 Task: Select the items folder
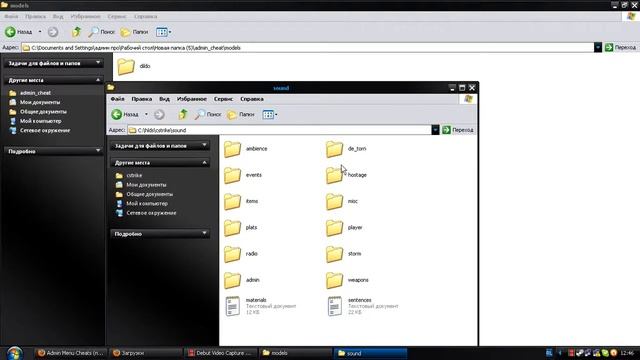tap(241, 201)
